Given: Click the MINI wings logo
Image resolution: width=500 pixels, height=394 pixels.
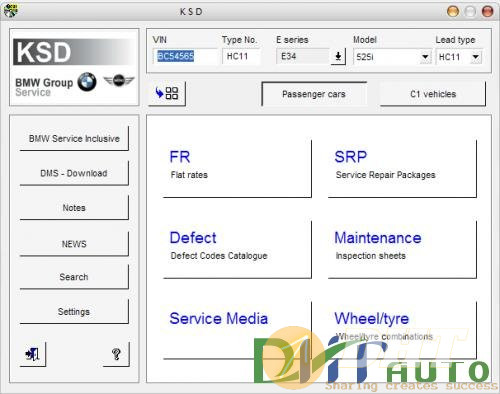Looking at the screenshot, I should [119, 81].
